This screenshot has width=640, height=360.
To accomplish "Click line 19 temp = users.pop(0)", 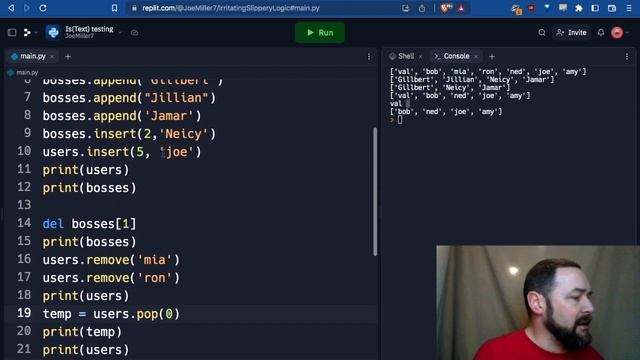I will pyautogui.click(x=111, y=313).
